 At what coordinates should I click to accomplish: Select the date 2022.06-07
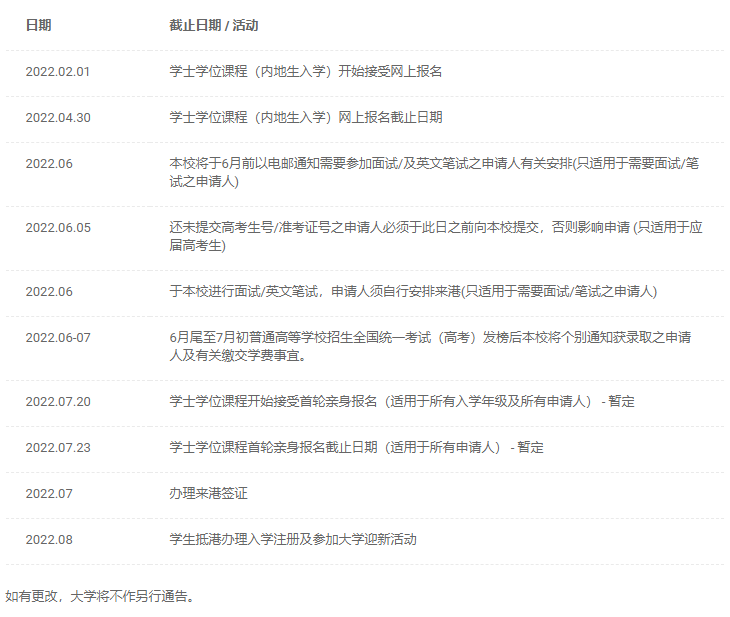(57, 338)
